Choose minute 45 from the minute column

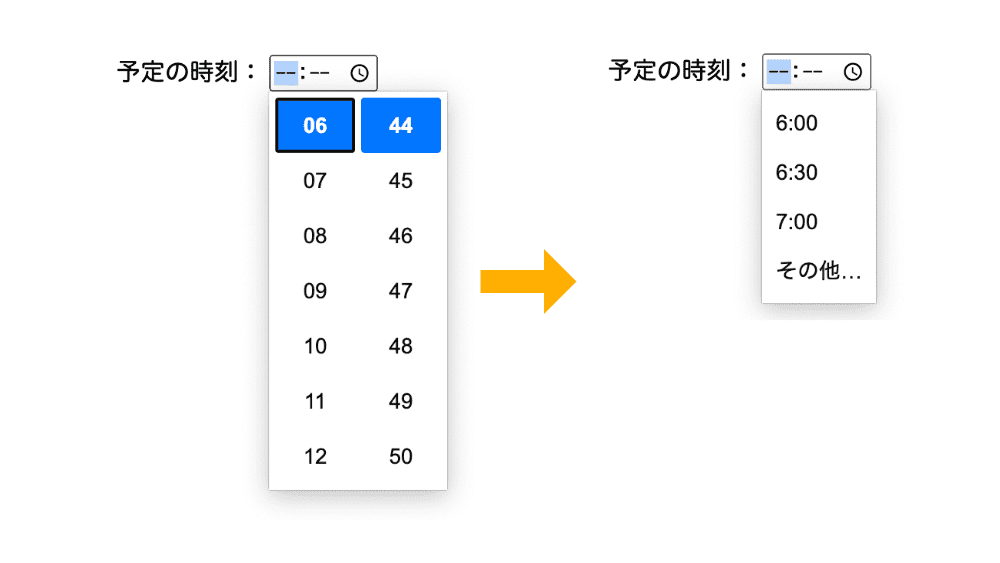click(x=401, y=180)
